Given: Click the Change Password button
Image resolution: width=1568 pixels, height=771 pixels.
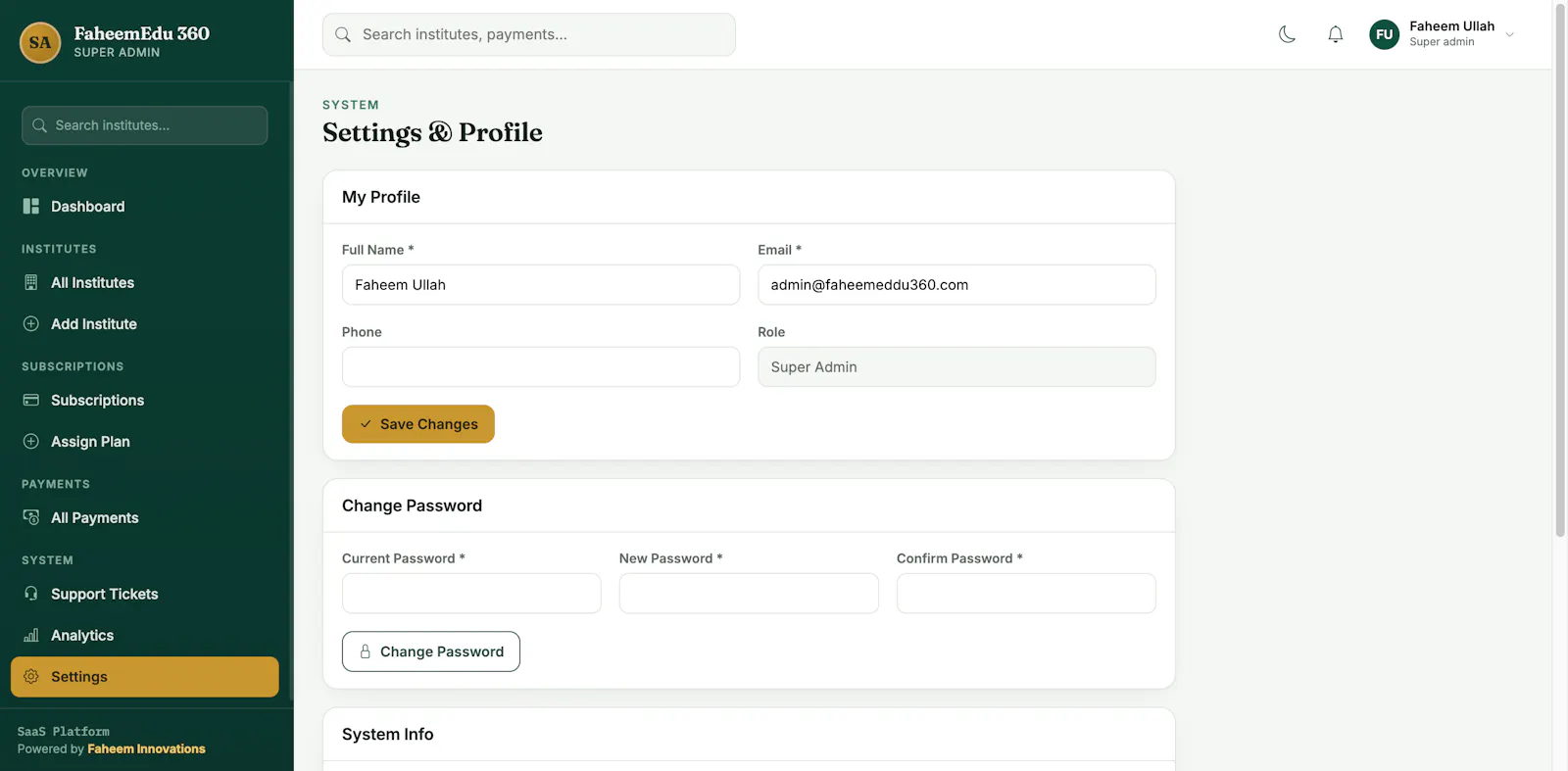Looking at the screenshot, I should 431,651.
